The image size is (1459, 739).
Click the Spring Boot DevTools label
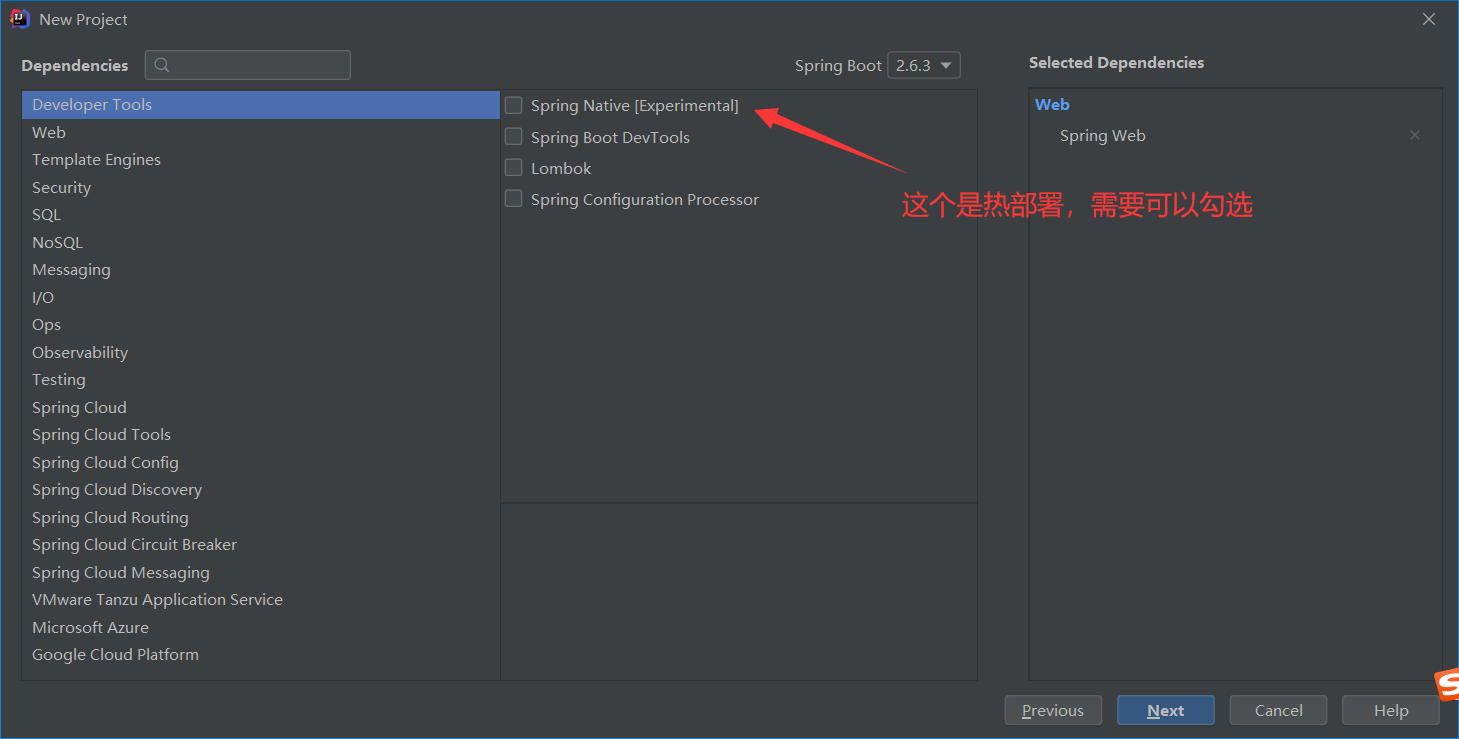click(x=610, y=137)
